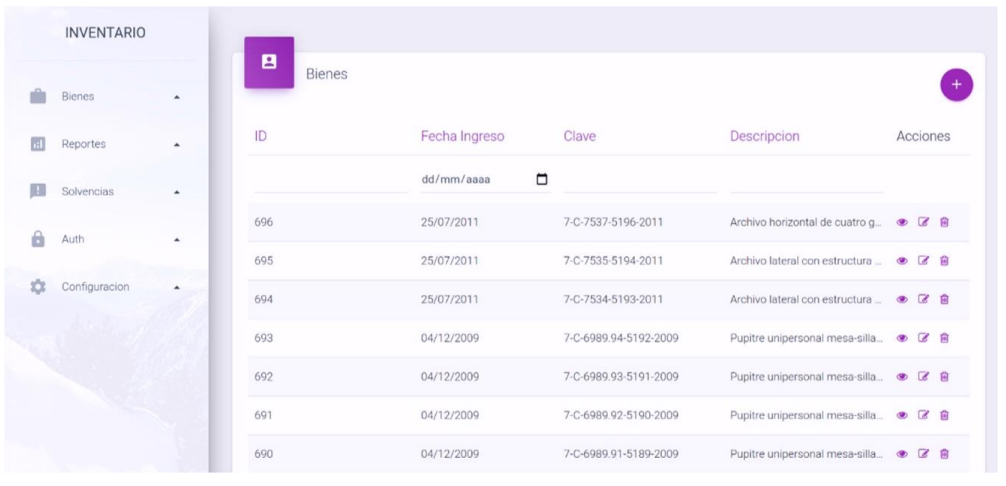The image size is (1006, 486).
Task: Focus the dd/mm/aaaa date filter field
Action: pyautogui.click(x=485, y=180)
